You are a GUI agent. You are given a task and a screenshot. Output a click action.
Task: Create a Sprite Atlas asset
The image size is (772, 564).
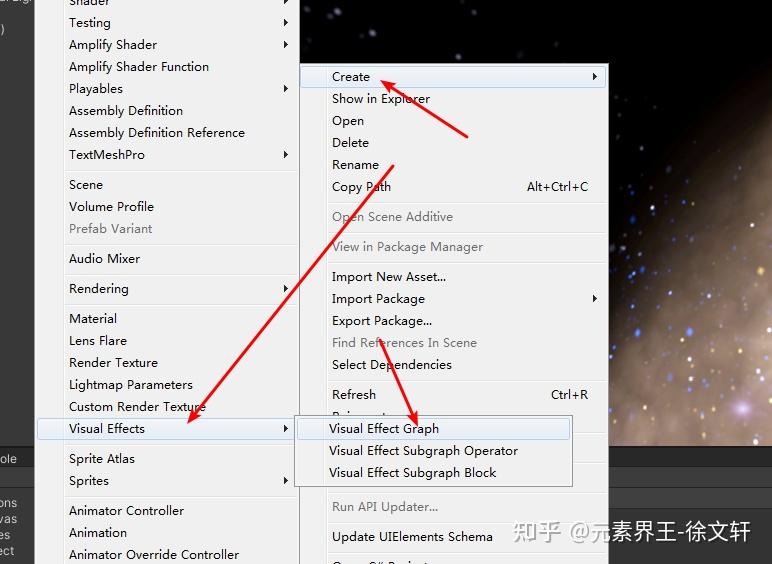[x=167, y=459]
